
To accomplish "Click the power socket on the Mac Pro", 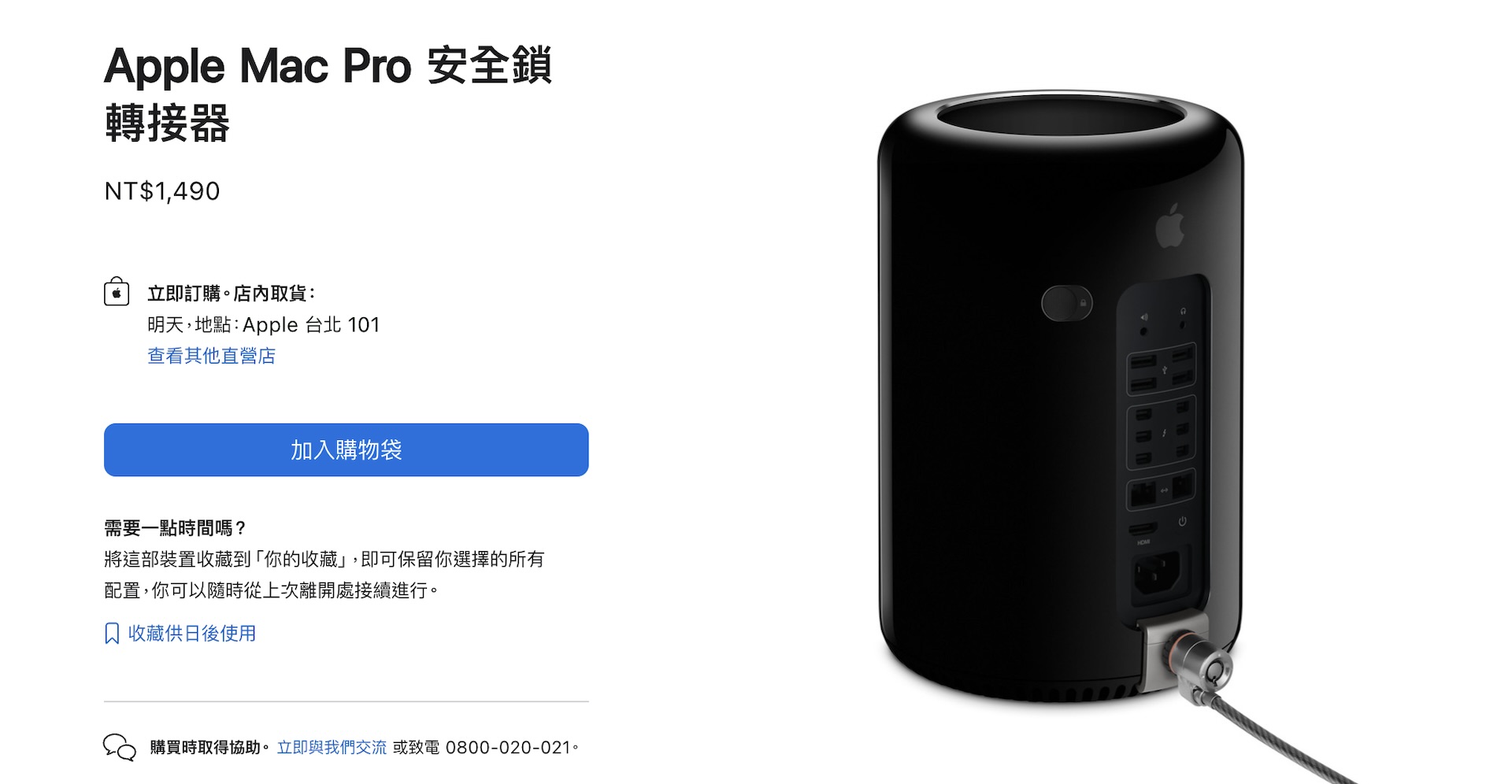I will coord(1158,574).
